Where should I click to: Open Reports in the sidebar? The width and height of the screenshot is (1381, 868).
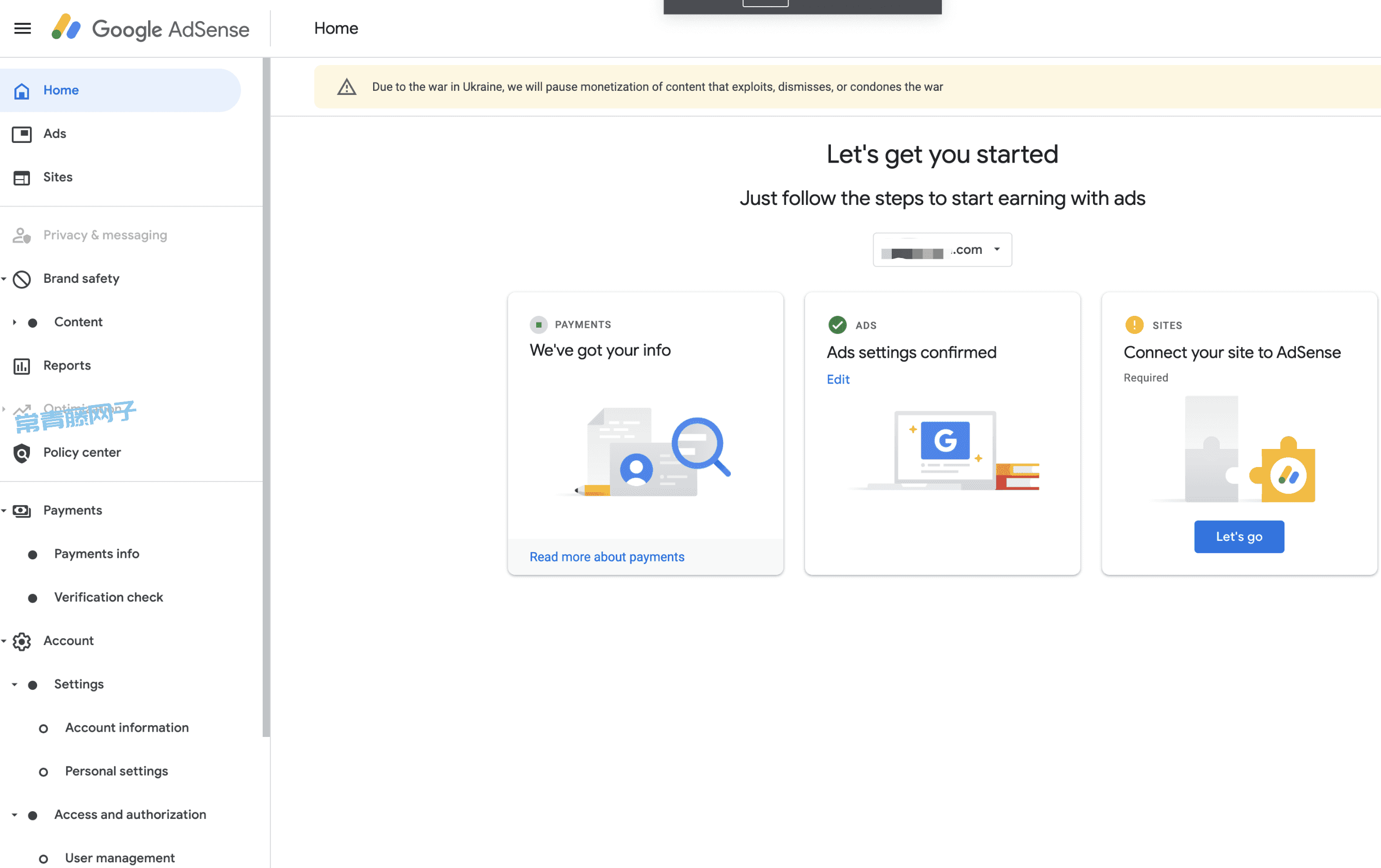coord(67,365)
